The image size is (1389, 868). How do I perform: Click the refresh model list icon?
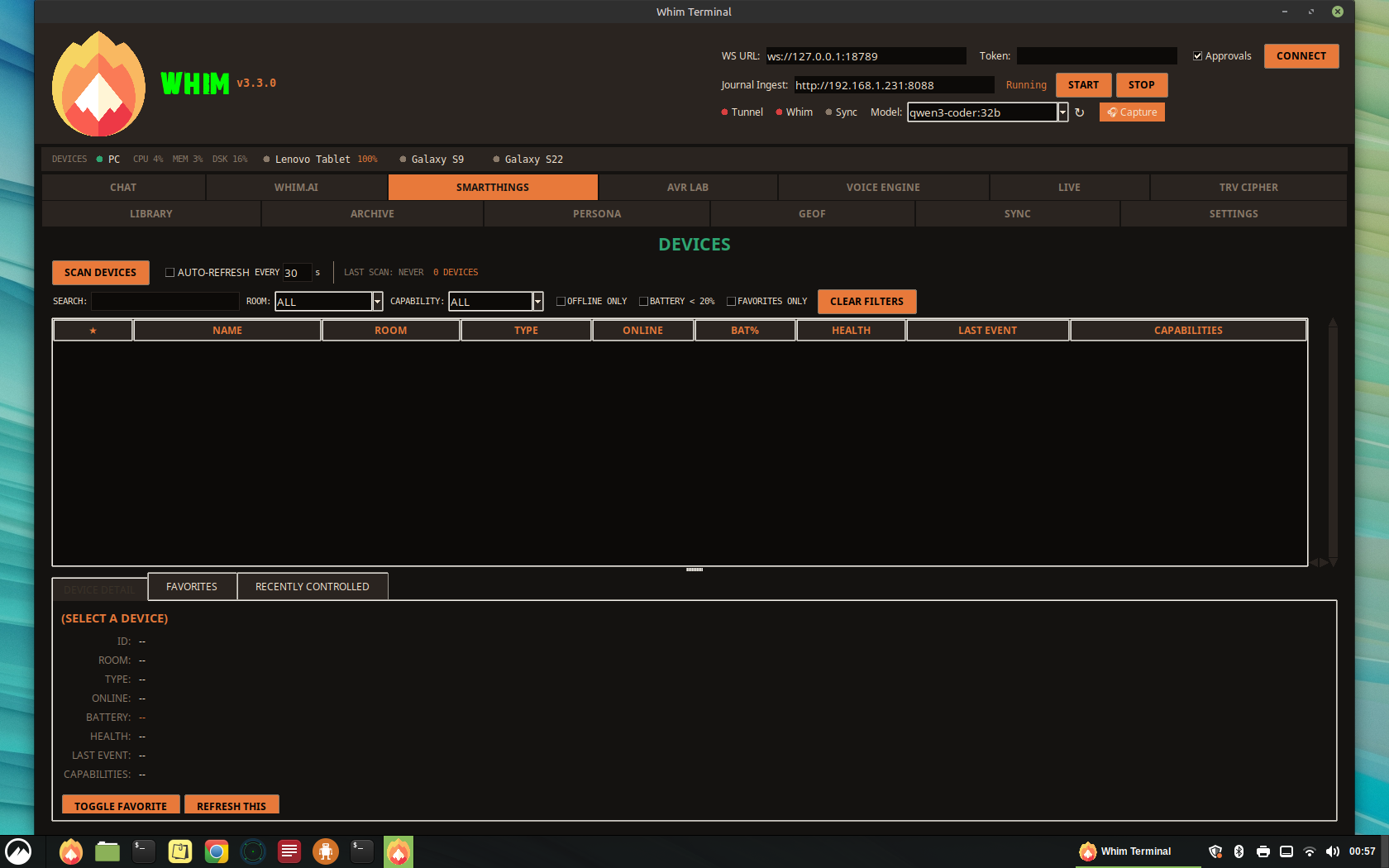tap(1079, 112)
